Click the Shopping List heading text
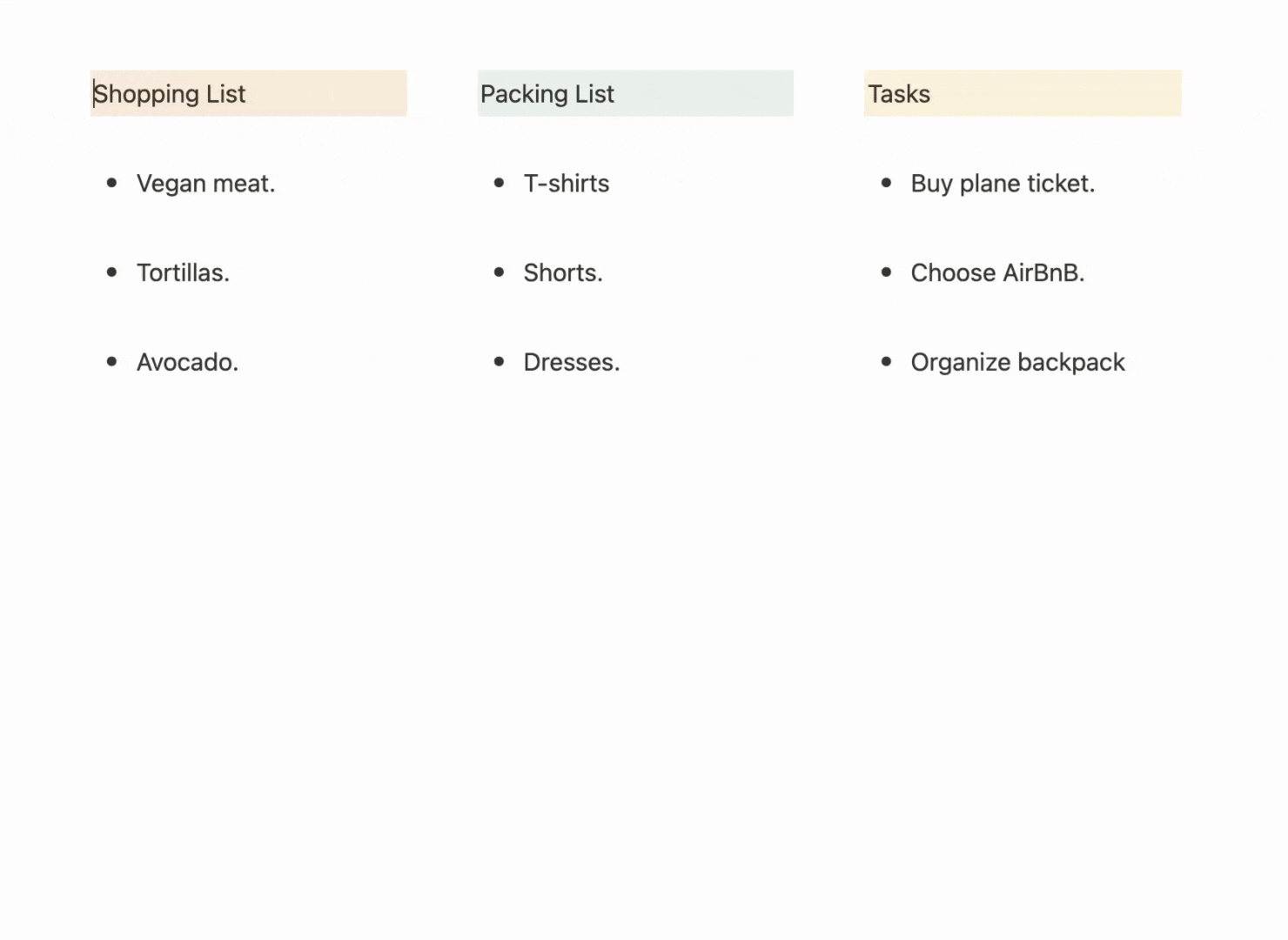The image size is (1288, 940). 170,94
